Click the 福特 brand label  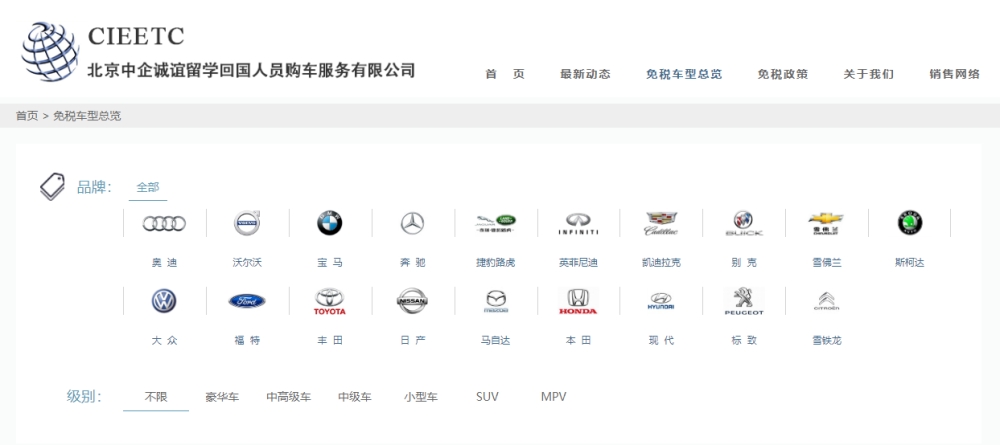247,340
